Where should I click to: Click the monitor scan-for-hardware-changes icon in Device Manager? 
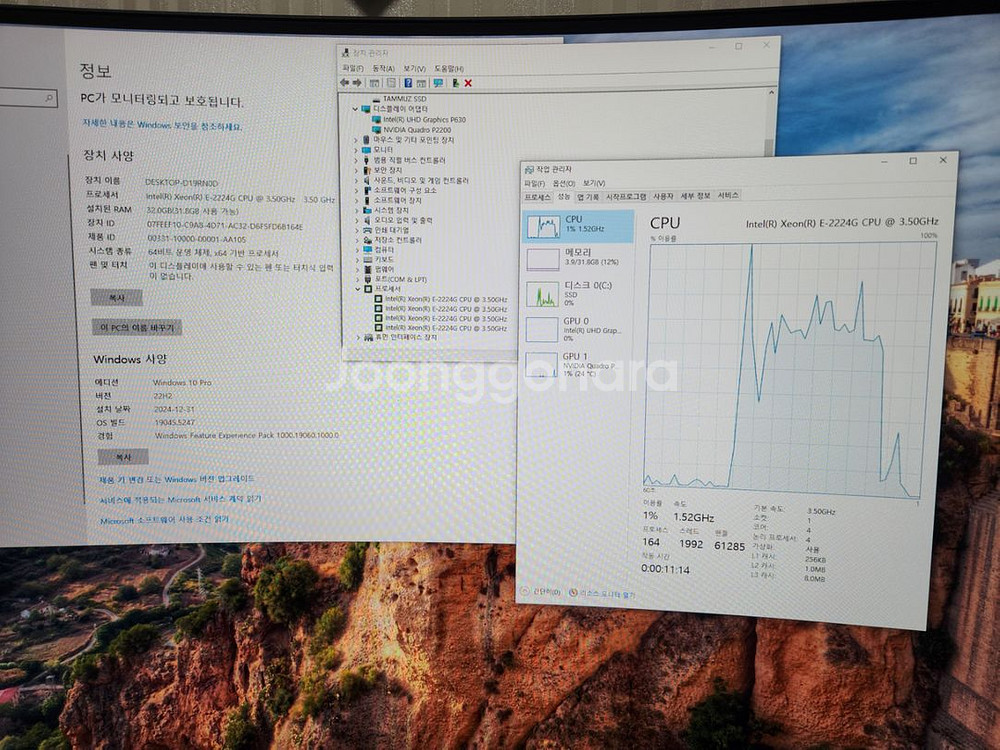(x=438, y=83)
